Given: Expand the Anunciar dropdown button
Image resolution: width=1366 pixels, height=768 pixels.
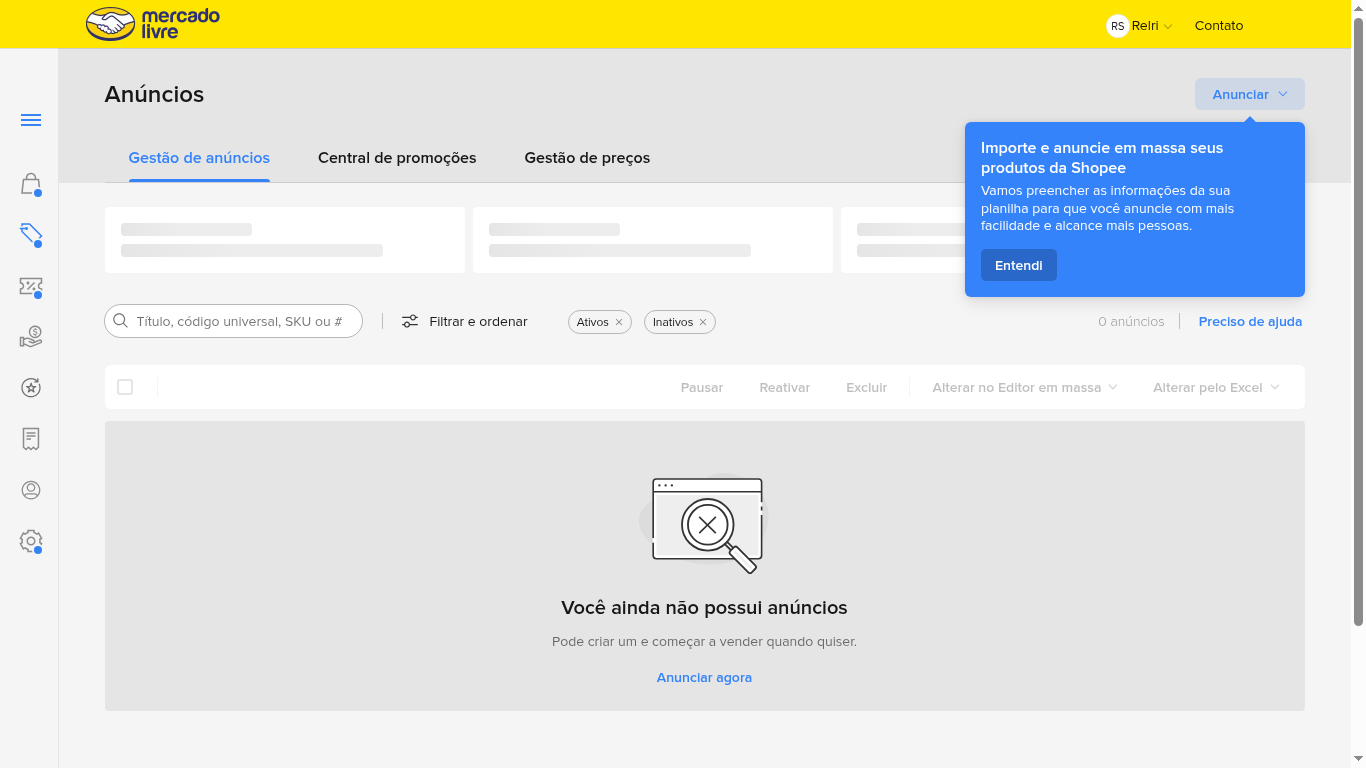Looking at the screenshot, I should click(x=1249, y=94).
